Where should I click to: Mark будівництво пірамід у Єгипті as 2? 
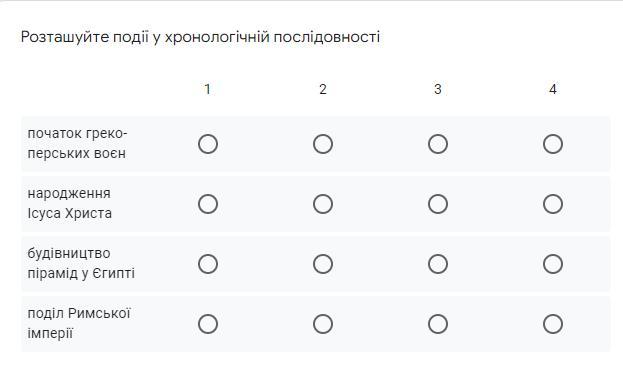323,264
